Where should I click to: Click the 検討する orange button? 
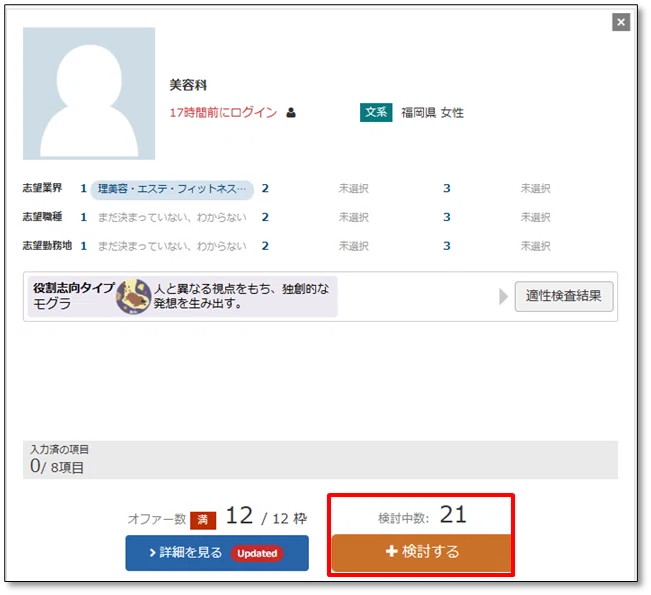tap(421, 552)
